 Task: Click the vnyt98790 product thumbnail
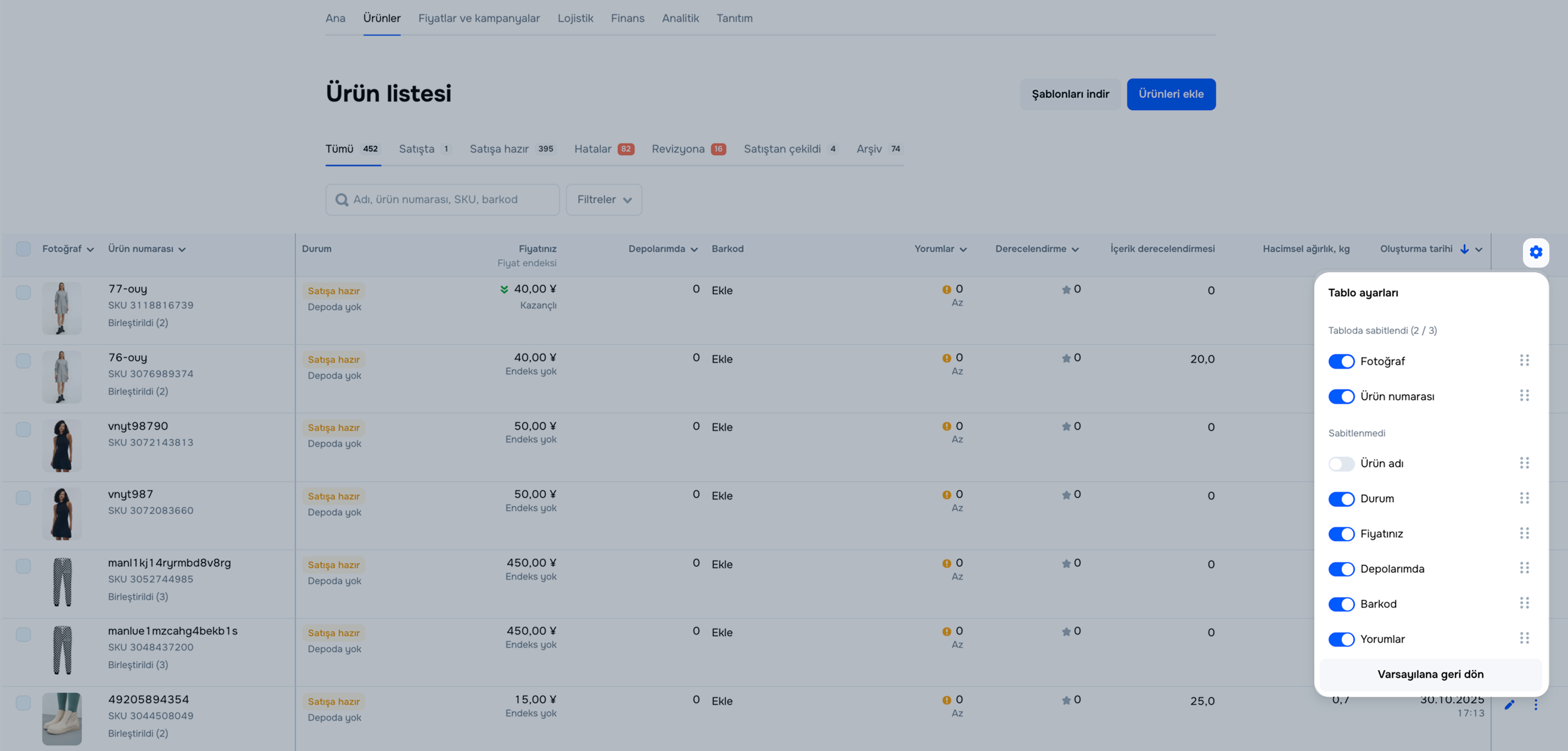pyautogui.click(x=61, y=445)
